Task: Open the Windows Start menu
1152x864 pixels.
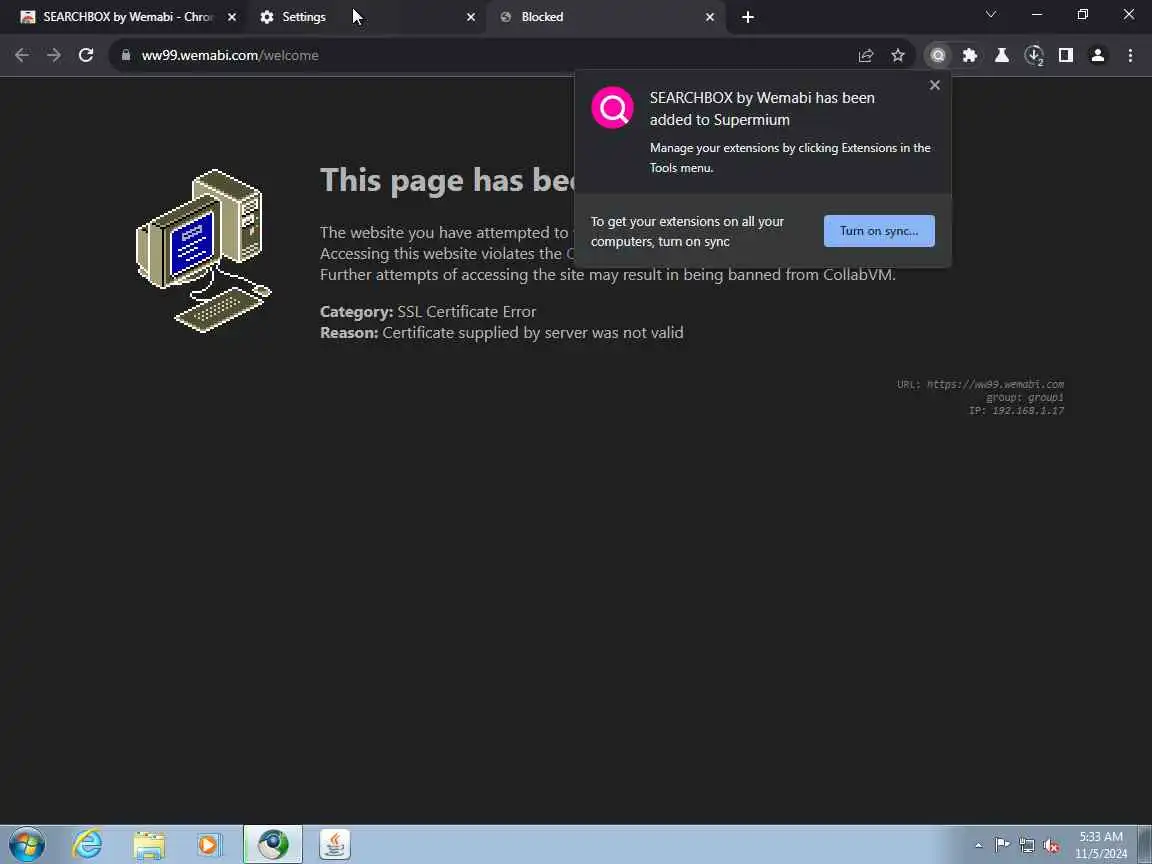Action: pos(27,844)
